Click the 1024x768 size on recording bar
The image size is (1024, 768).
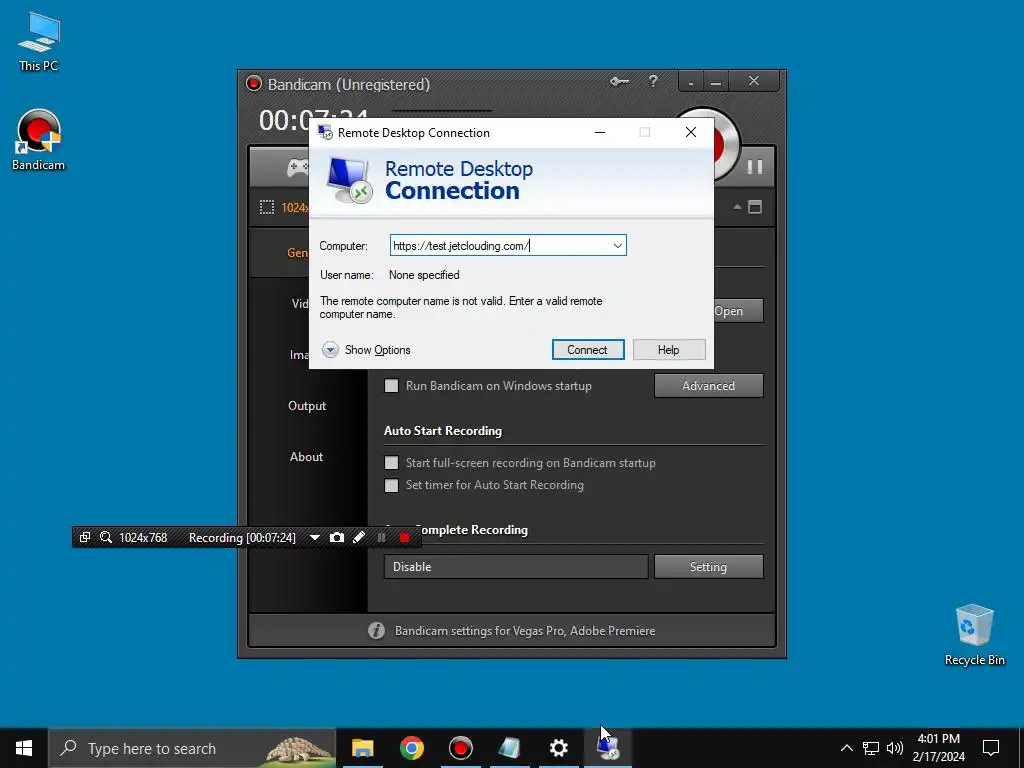tap(143, 537)
